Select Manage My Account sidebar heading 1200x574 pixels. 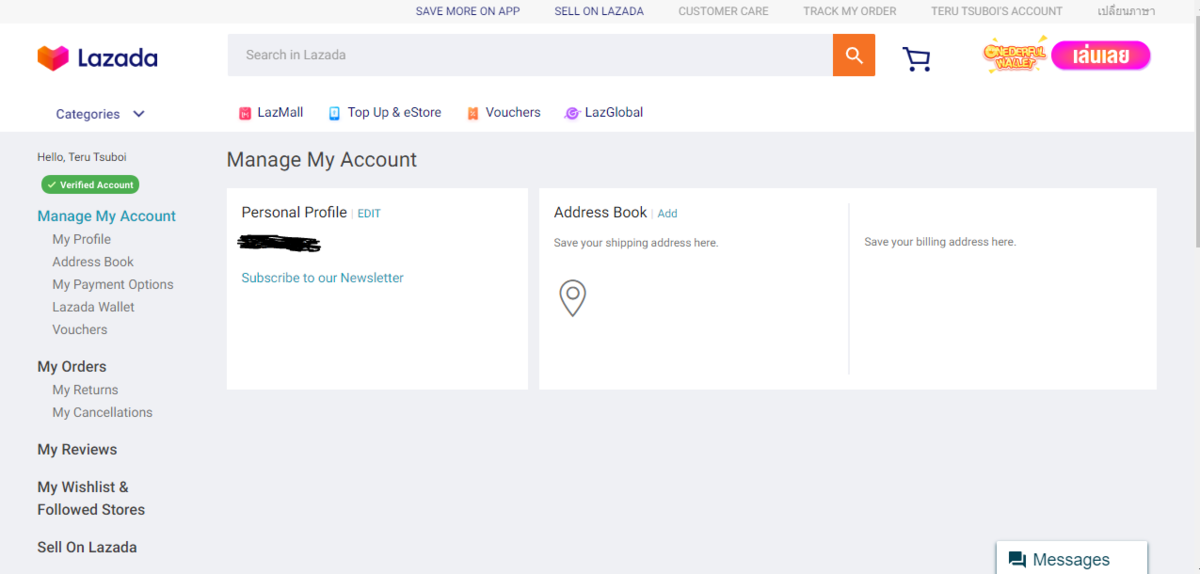[106, 216]
